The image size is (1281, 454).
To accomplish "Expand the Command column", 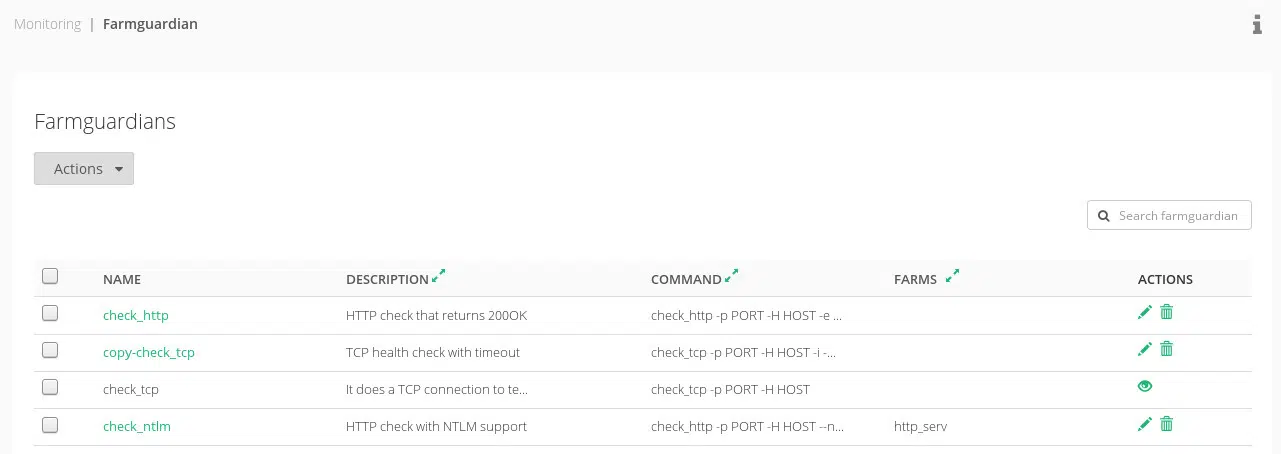I will point(731,276).
